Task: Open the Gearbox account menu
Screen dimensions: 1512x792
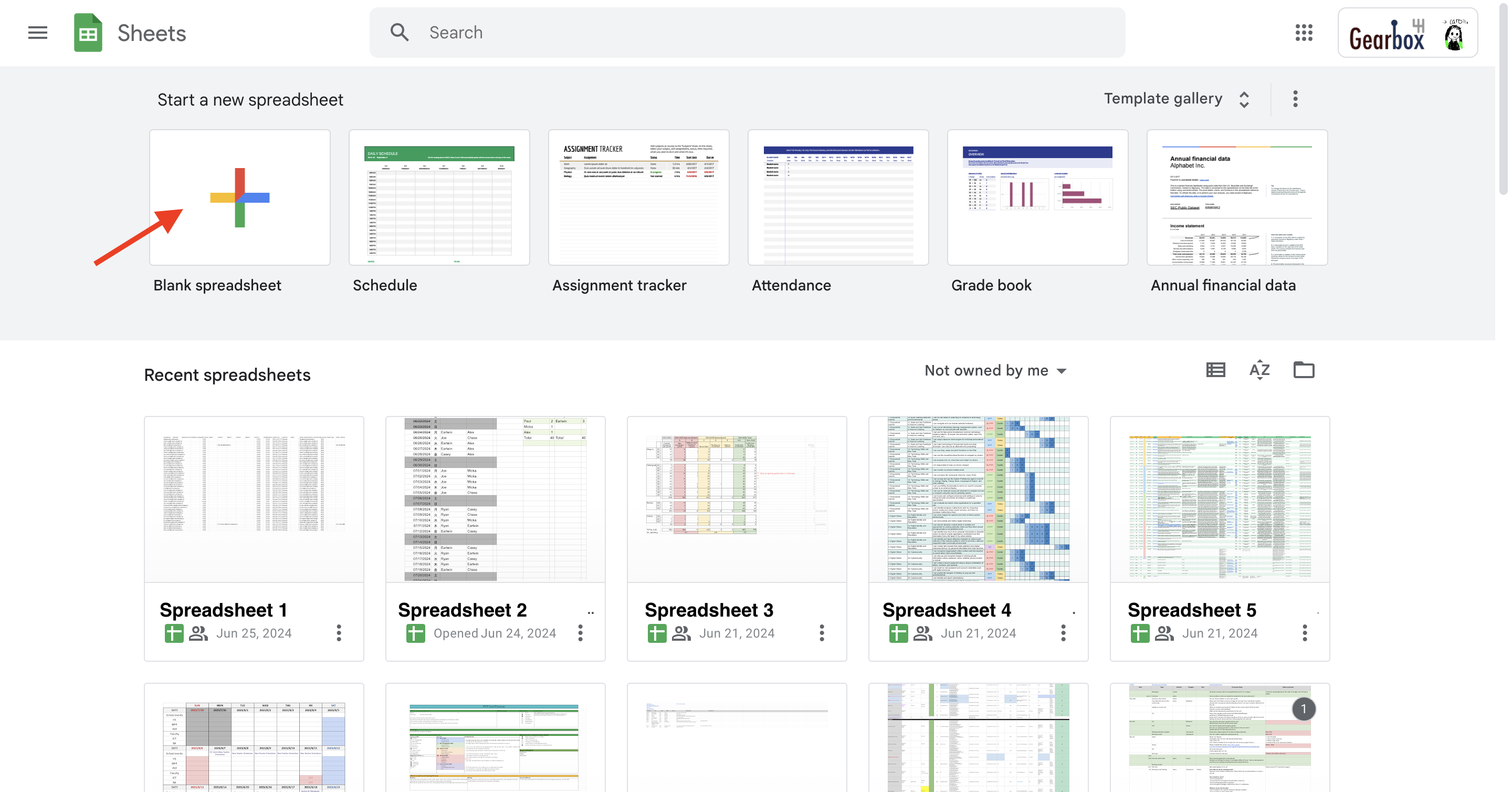Action: (x=1408, y=33)
